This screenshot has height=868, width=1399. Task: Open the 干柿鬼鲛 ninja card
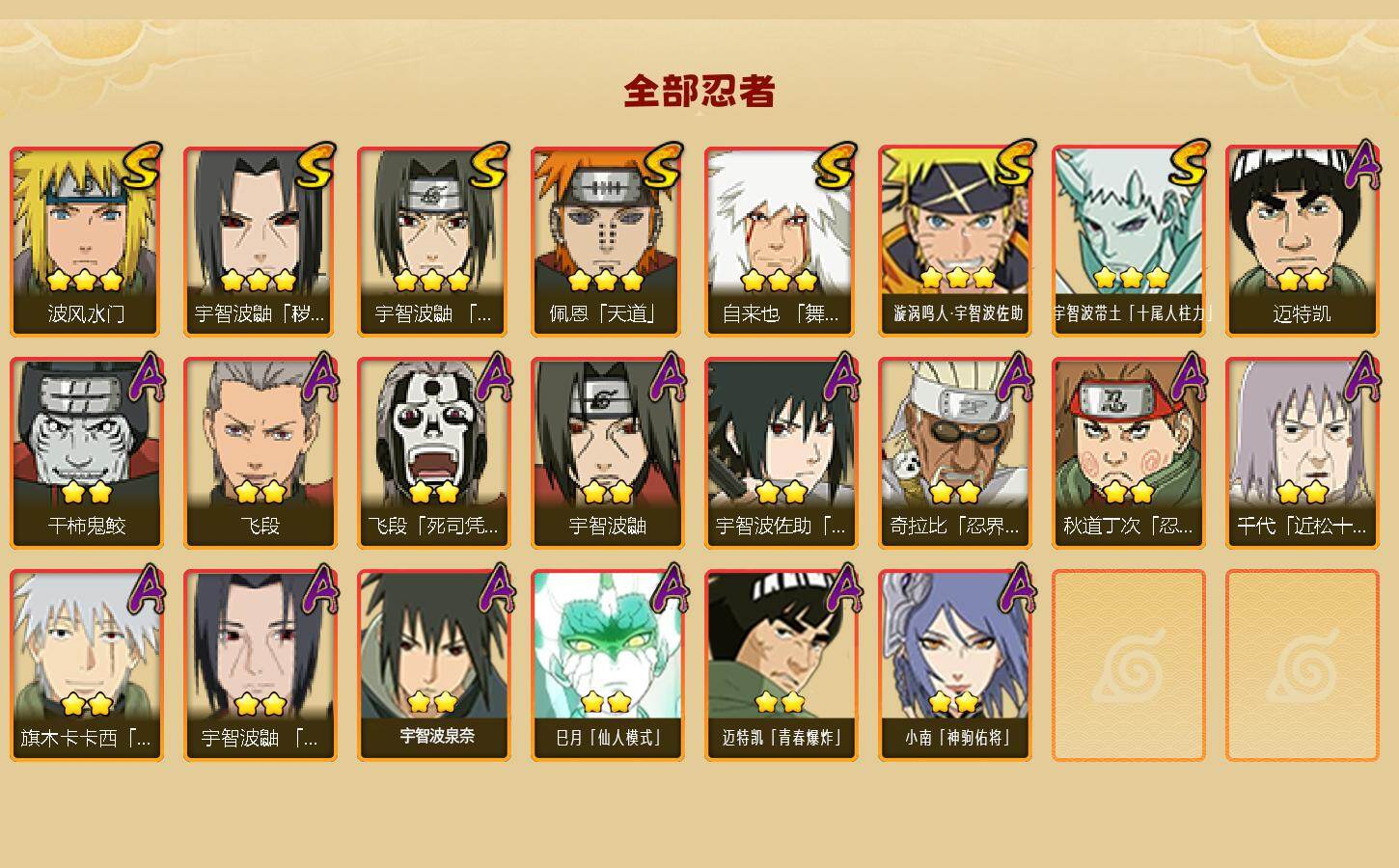coord(87,453)
